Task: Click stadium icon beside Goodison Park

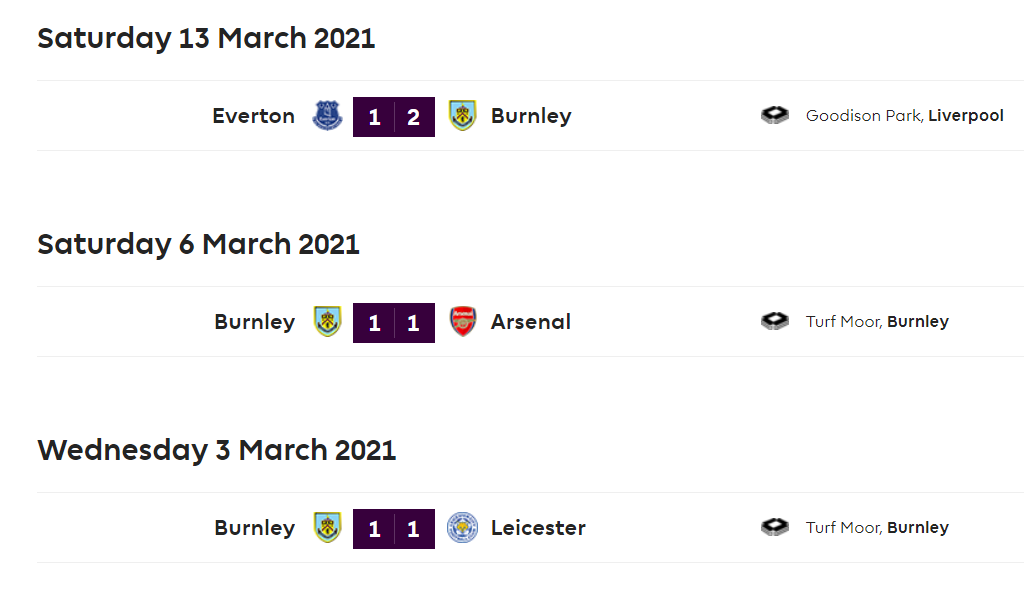Action: point(775,116)
